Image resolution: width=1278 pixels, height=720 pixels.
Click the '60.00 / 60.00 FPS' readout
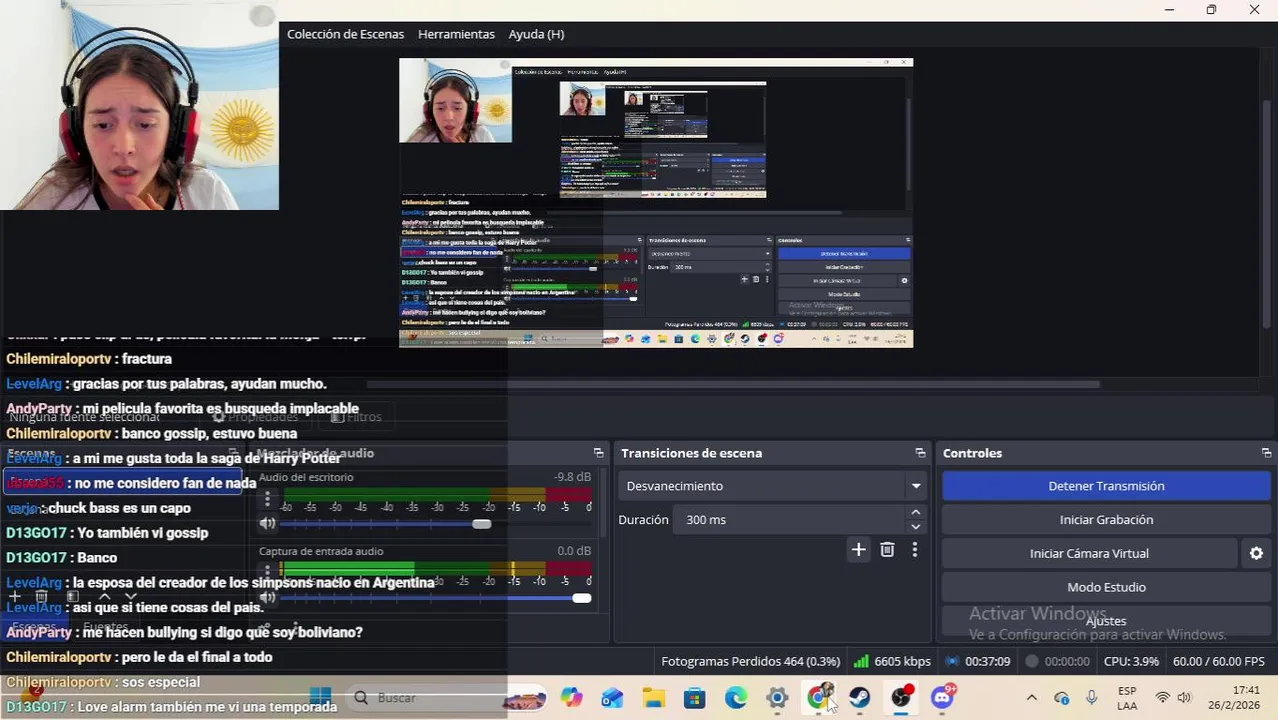[x=1218, y=661]
